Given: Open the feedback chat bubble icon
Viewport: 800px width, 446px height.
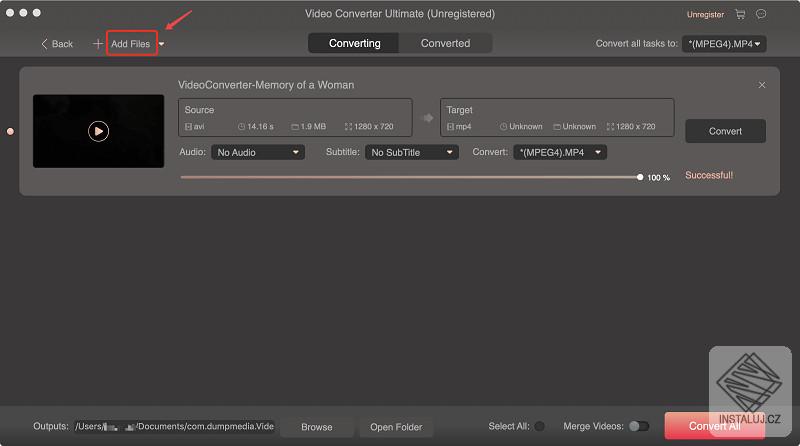Looking at the screenshot, I should coord(761,14).
